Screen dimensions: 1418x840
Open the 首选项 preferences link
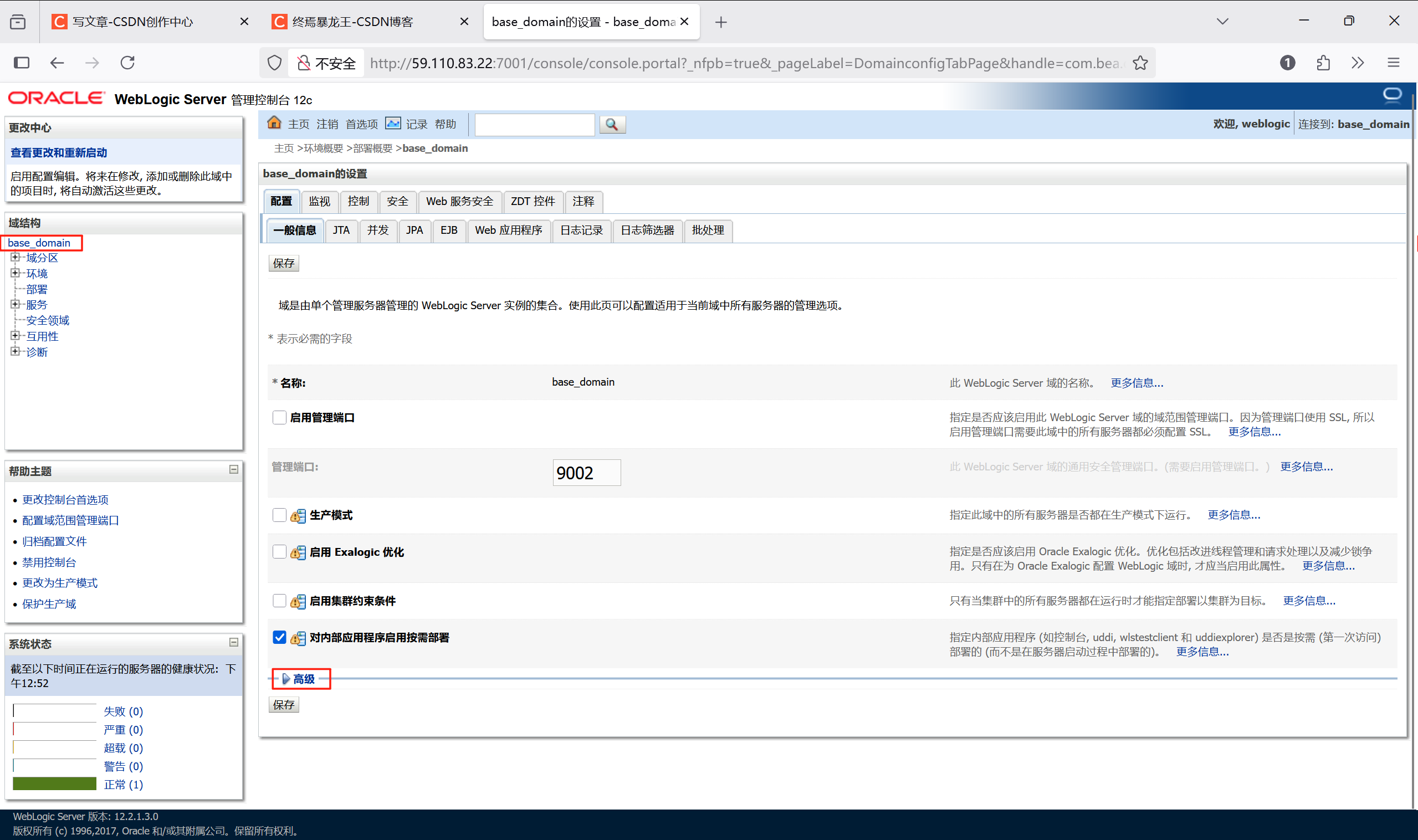pos(362,124)
